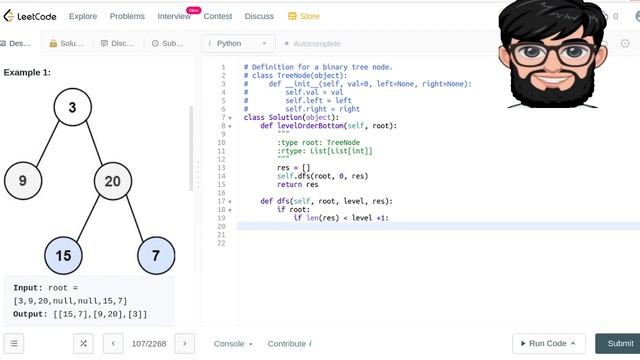Switch to the Solution tab
The width and height of the screenshot is (640, 360).
coord(66,43)
